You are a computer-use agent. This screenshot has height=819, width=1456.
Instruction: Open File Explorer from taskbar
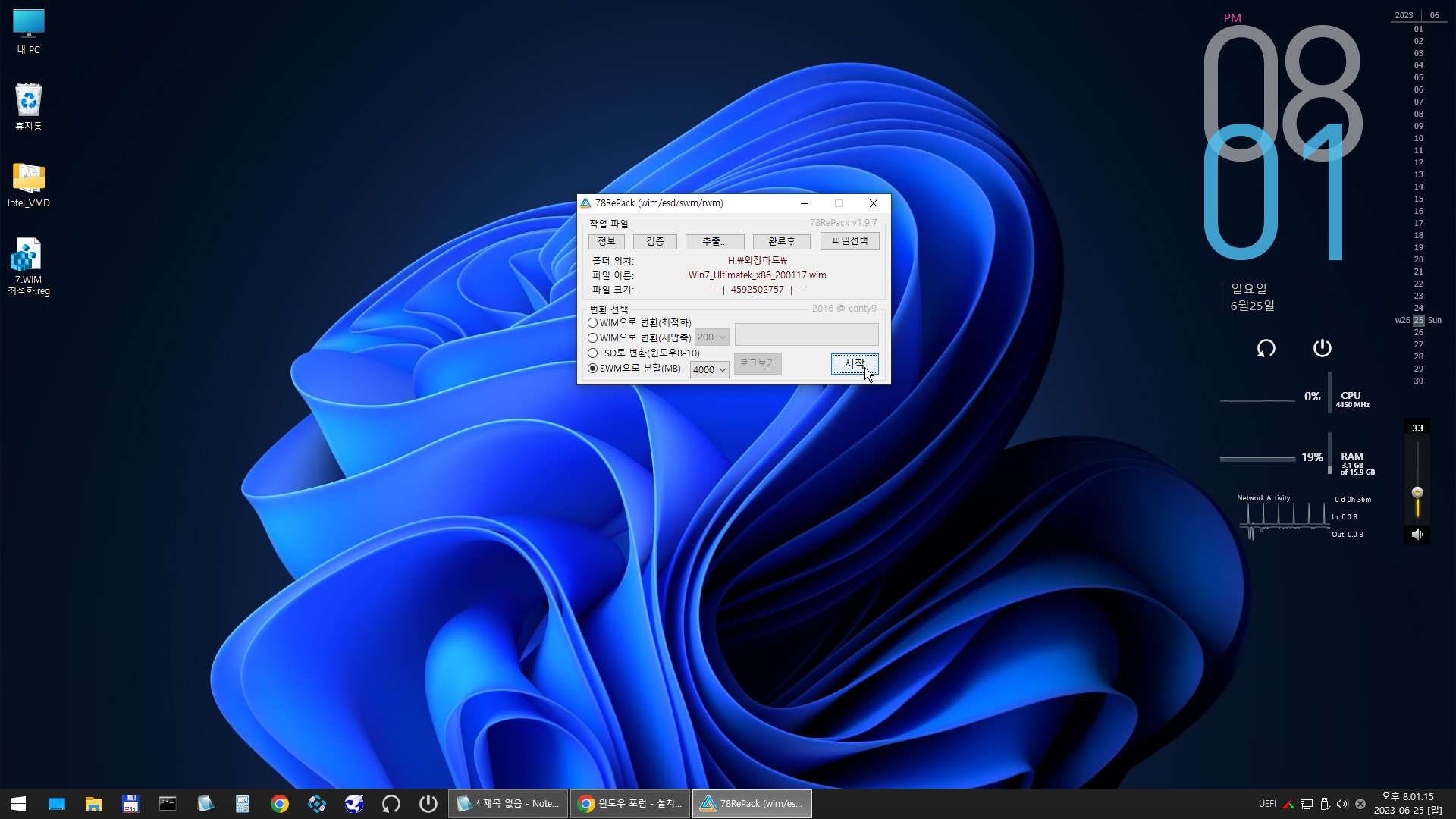(x=94, y=804)
